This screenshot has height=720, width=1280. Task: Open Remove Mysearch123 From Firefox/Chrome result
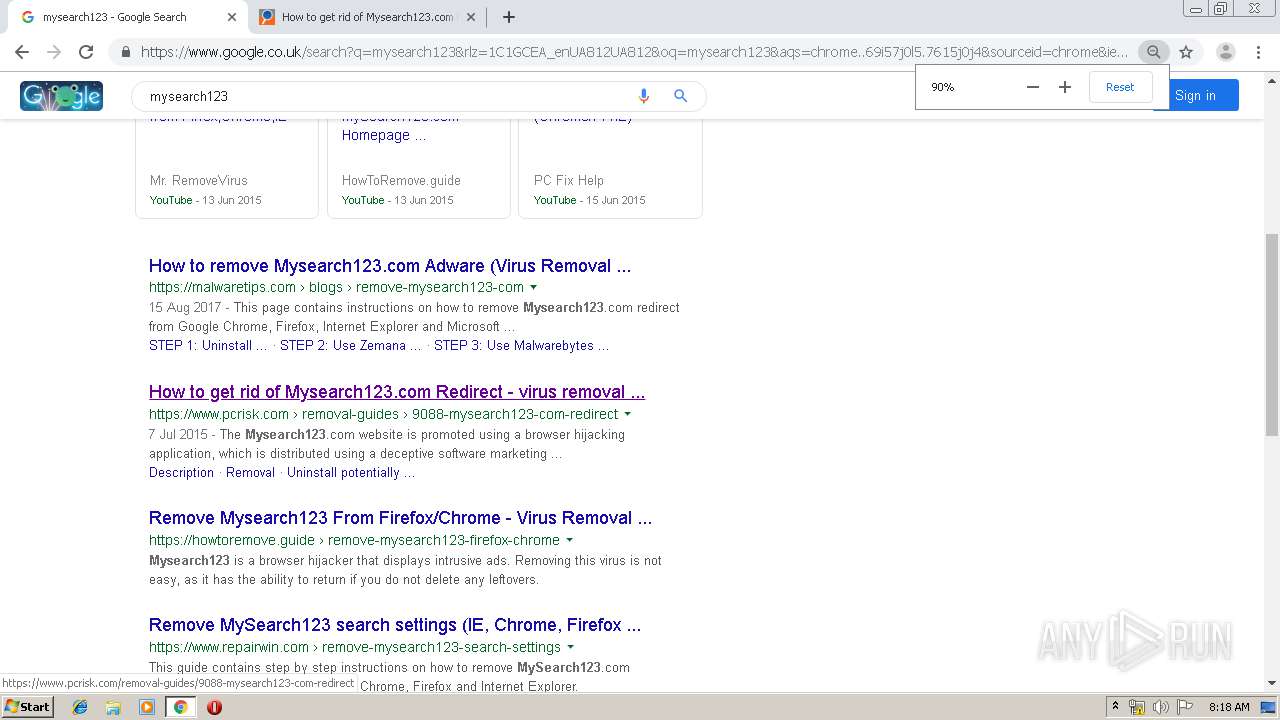[x=400, y=518]
